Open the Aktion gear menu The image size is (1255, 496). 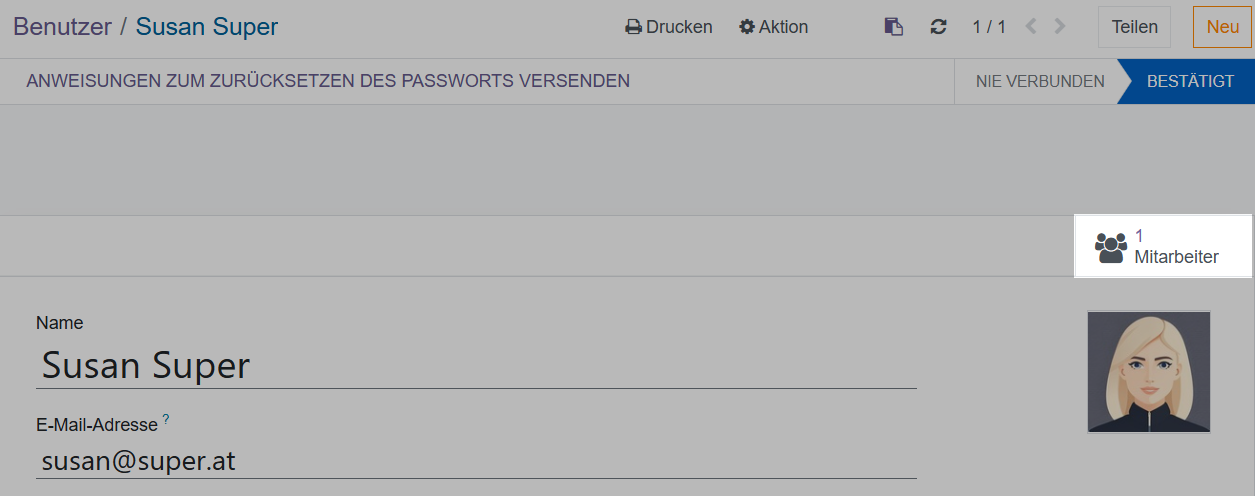click(773, 27)
